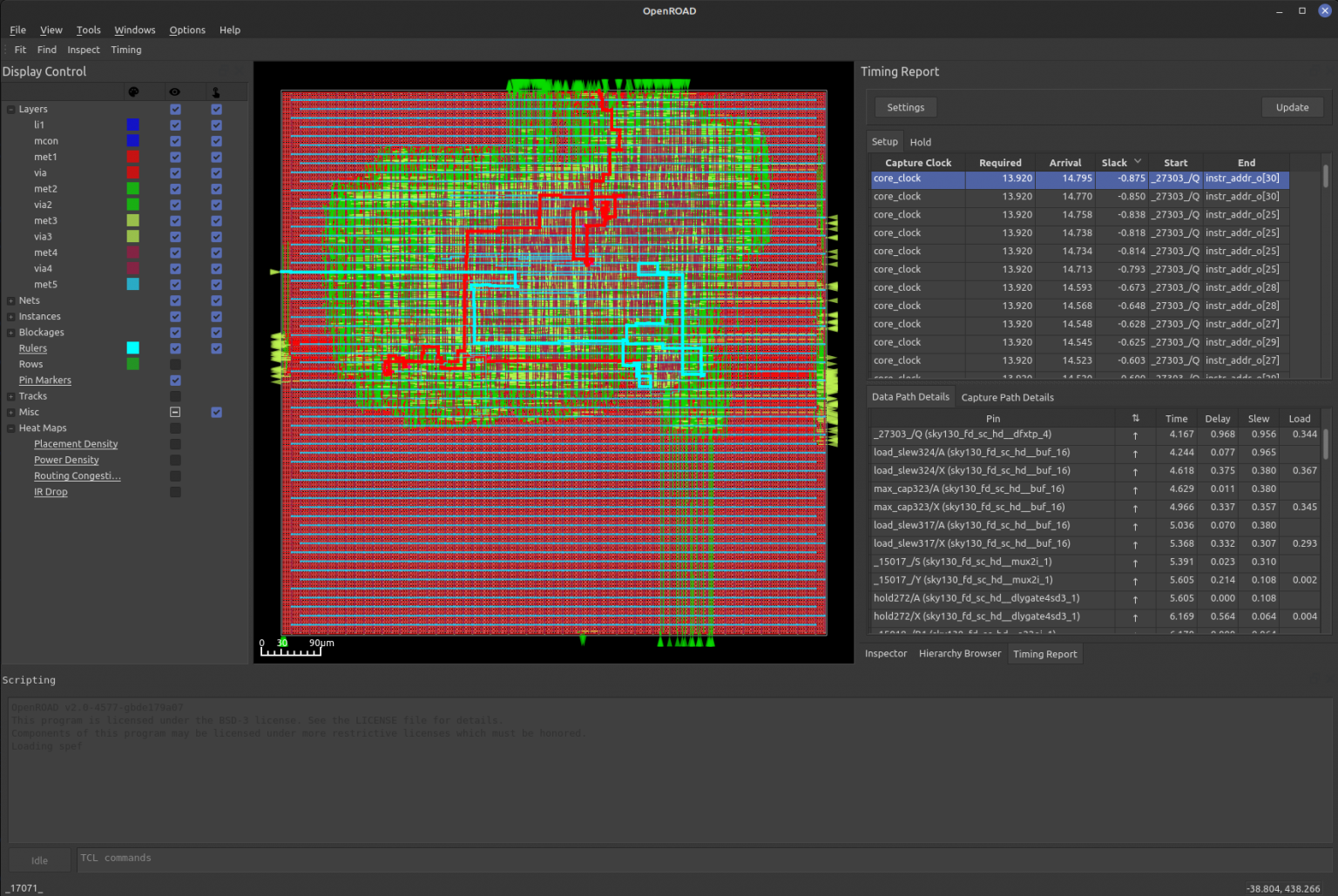Image resolution: width=1338 pixels, height=896 pixels.
Task: Select the Fit toolbar action
Action: point(19,50)
